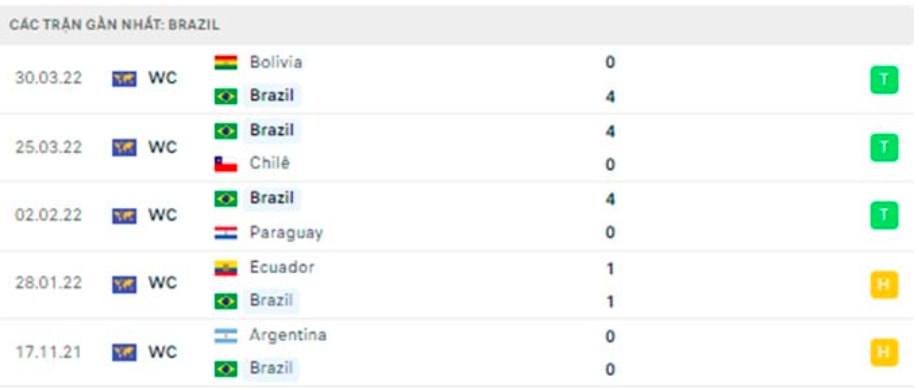Click green T badge for Paraguay match

click(x=884, y=215)
